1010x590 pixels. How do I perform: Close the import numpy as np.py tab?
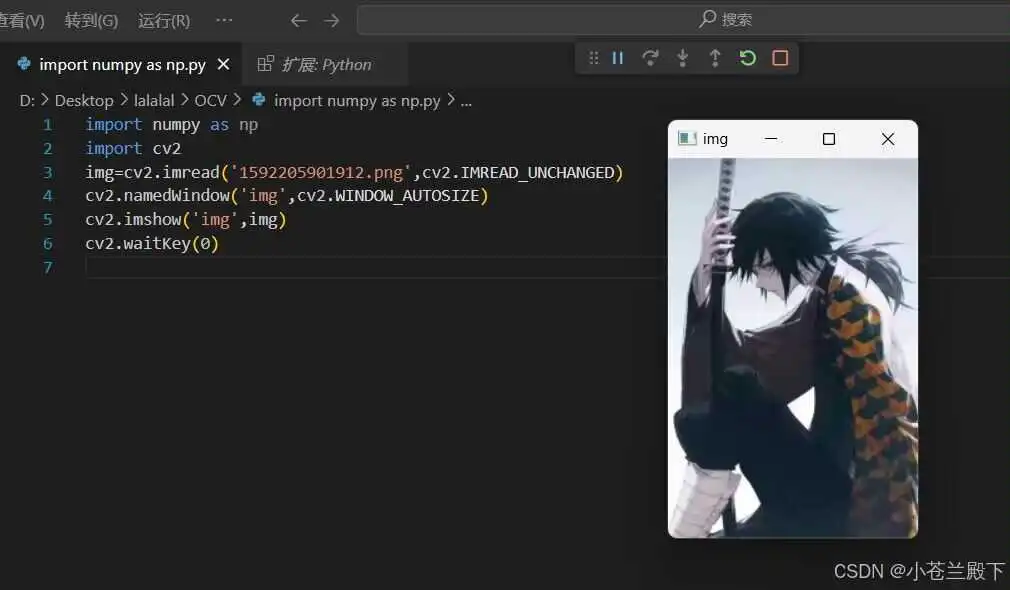(x=224, y=64)
